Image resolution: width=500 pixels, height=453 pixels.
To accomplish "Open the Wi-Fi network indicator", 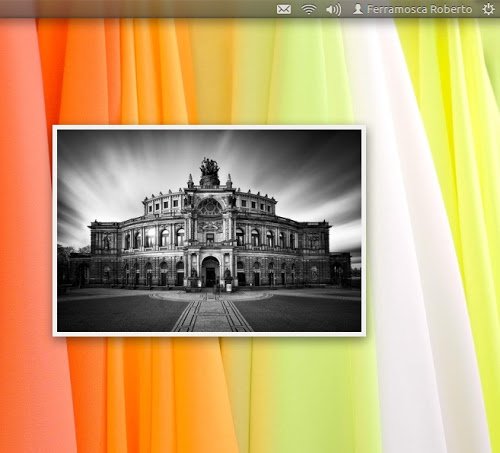I will tap(309, 9).
